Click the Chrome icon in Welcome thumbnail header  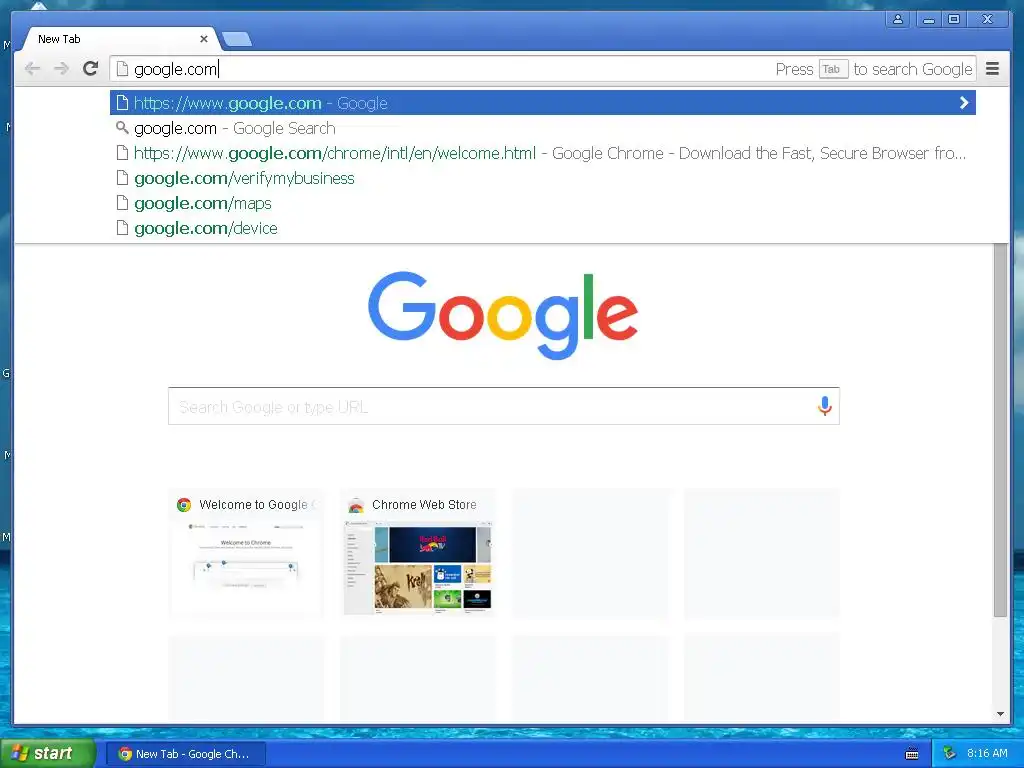184,505
